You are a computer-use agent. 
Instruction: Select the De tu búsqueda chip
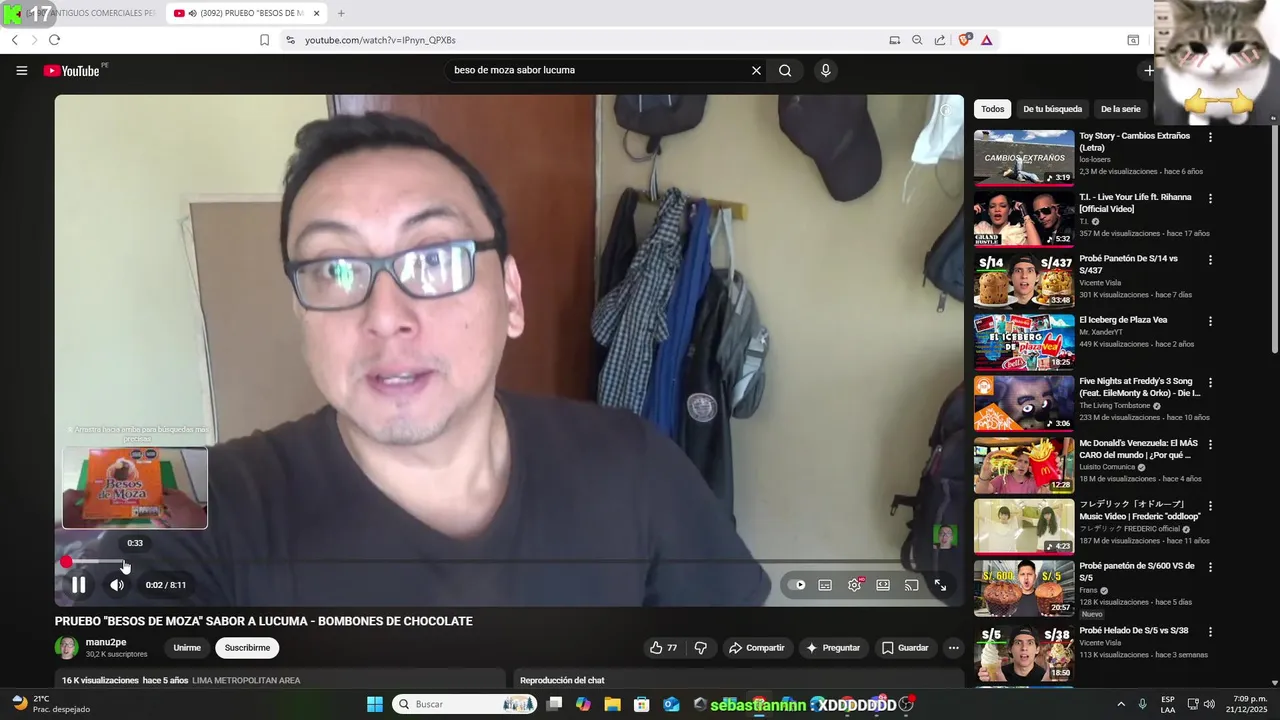(1052, 109)
